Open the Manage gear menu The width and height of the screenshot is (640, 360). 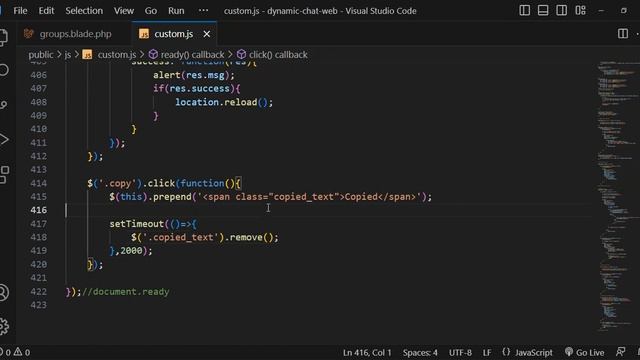click(3, 326)
